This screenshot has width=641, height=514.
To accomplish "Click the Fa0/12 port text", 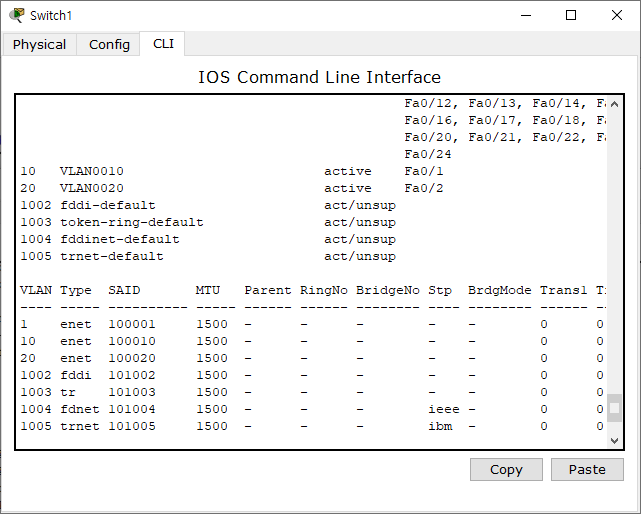I will [428, 103].
